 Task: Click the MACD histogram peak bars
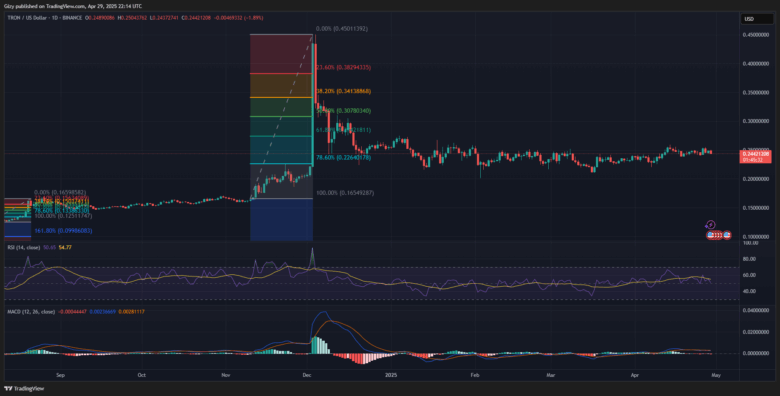(318, 345)
